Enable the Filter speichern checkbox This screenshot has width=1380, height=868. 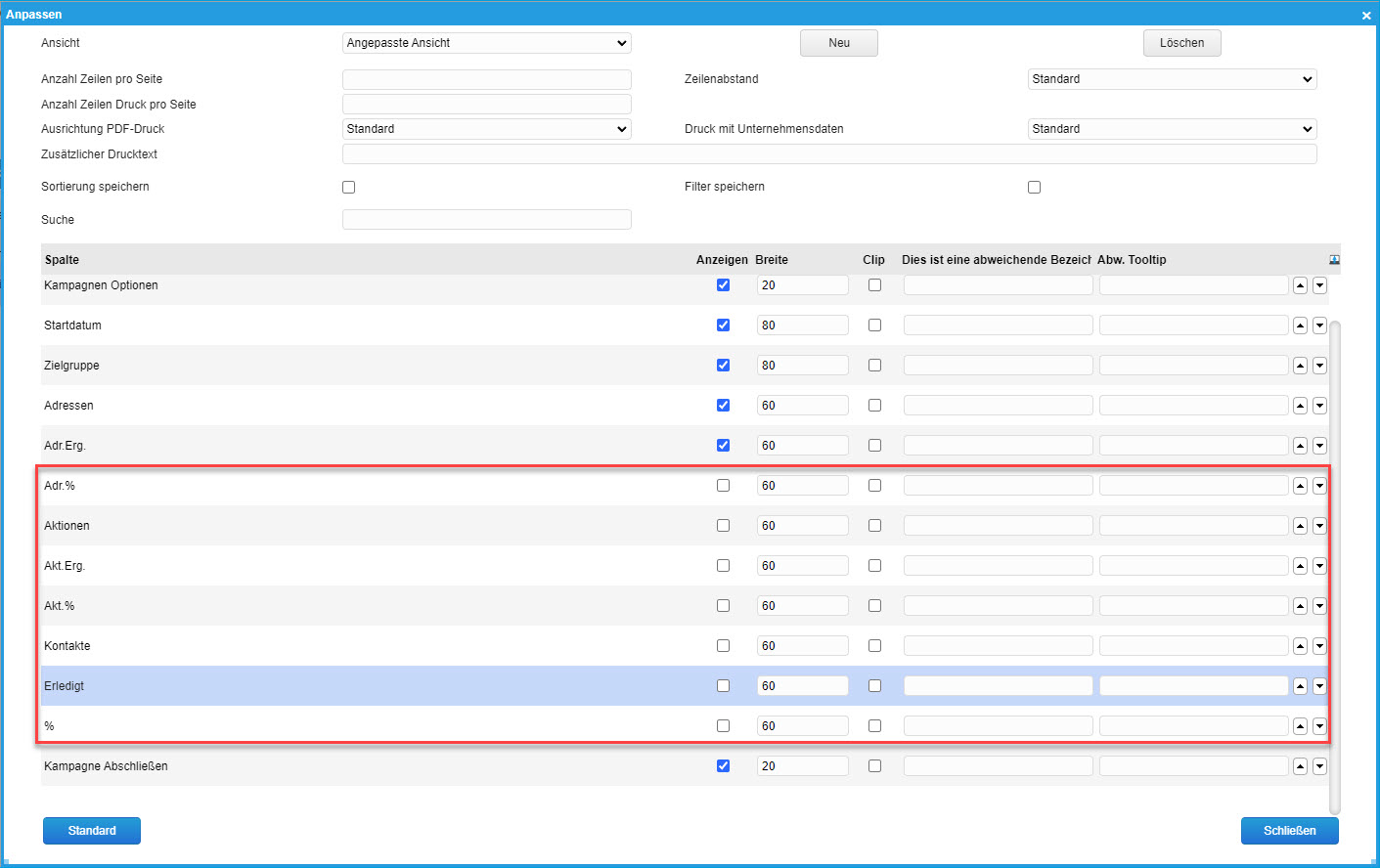pyautogui.click(x=1034, y=187)
